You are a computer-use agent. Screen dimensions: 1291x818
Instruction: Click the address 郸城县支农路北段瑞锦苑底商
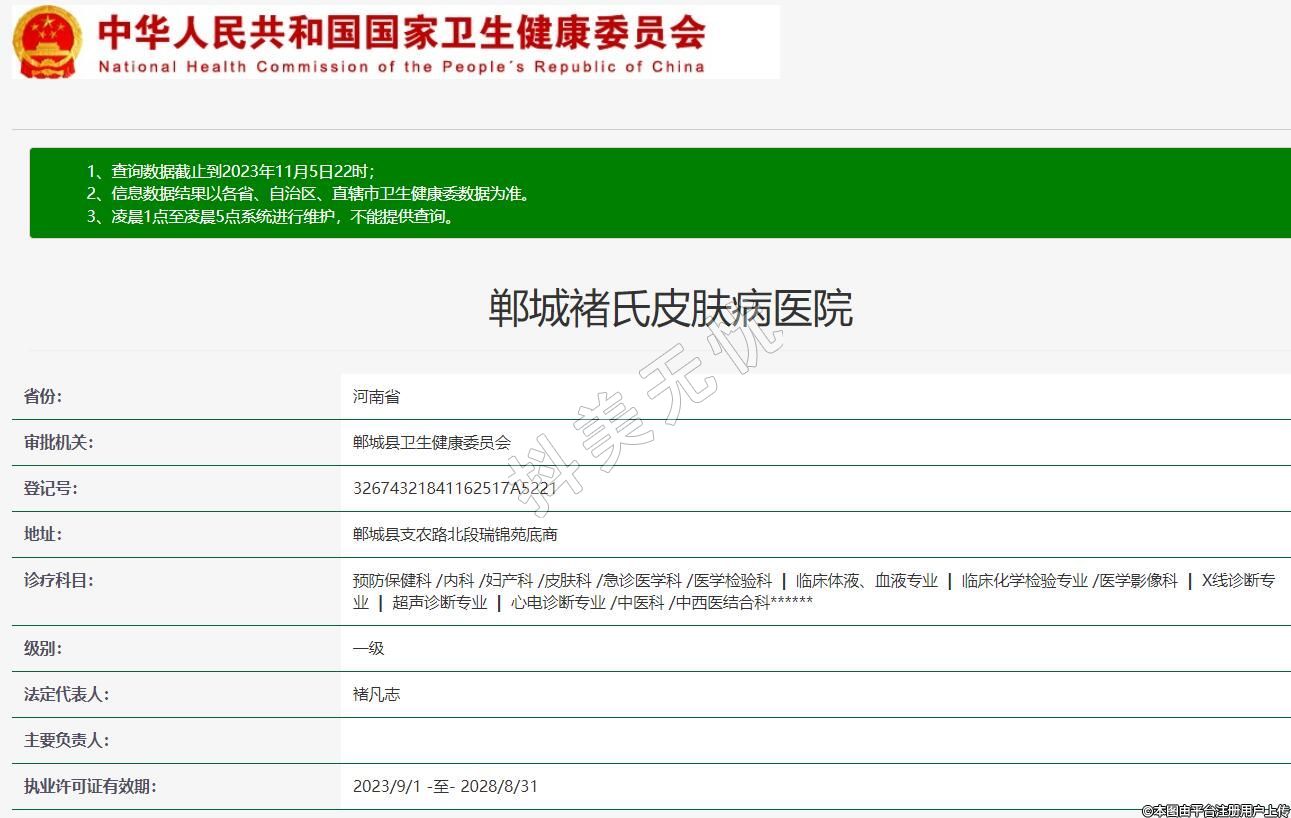pos(455,535)
